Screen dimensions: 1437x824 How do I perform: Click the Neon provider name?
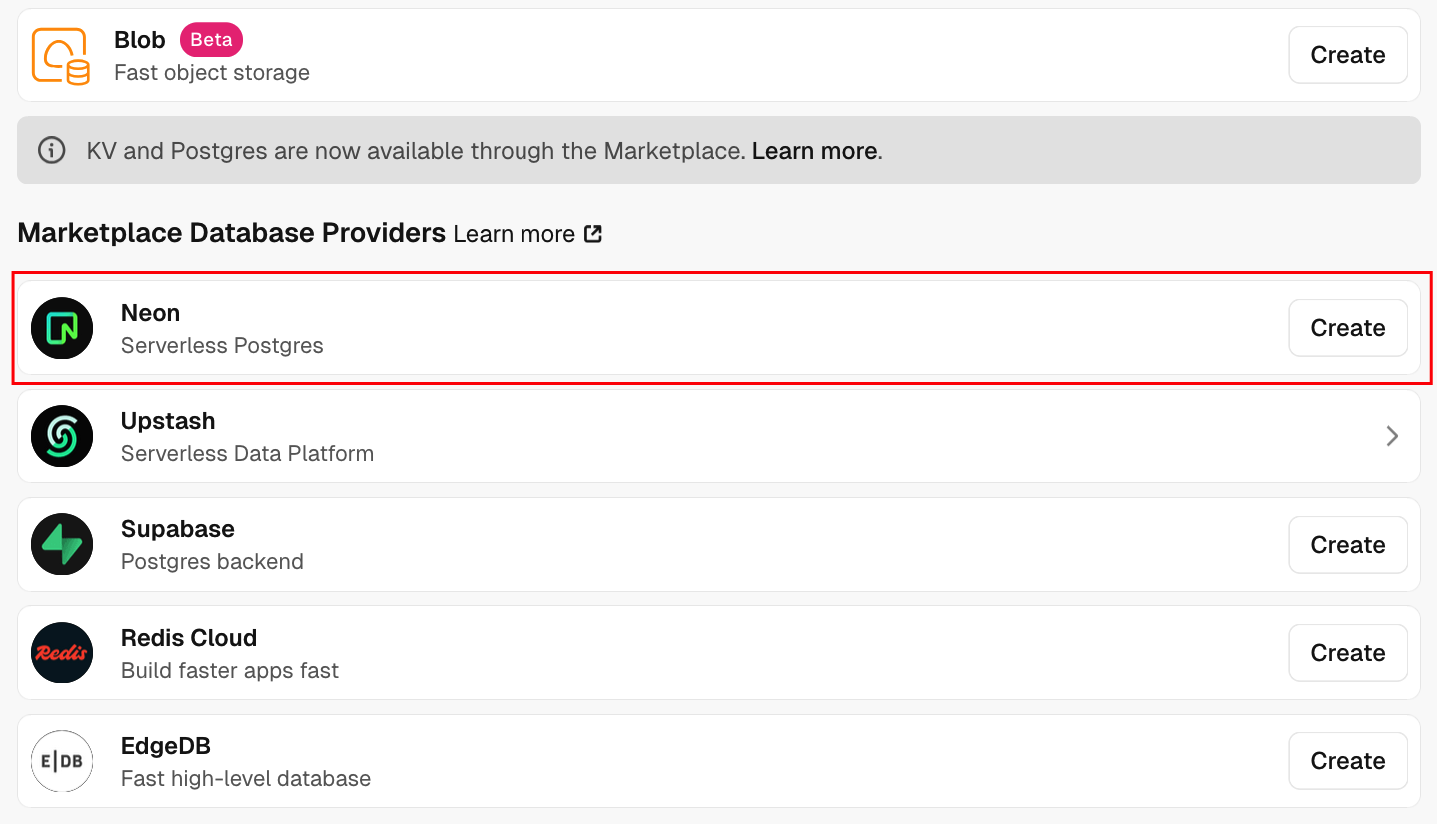coord(150,313)
